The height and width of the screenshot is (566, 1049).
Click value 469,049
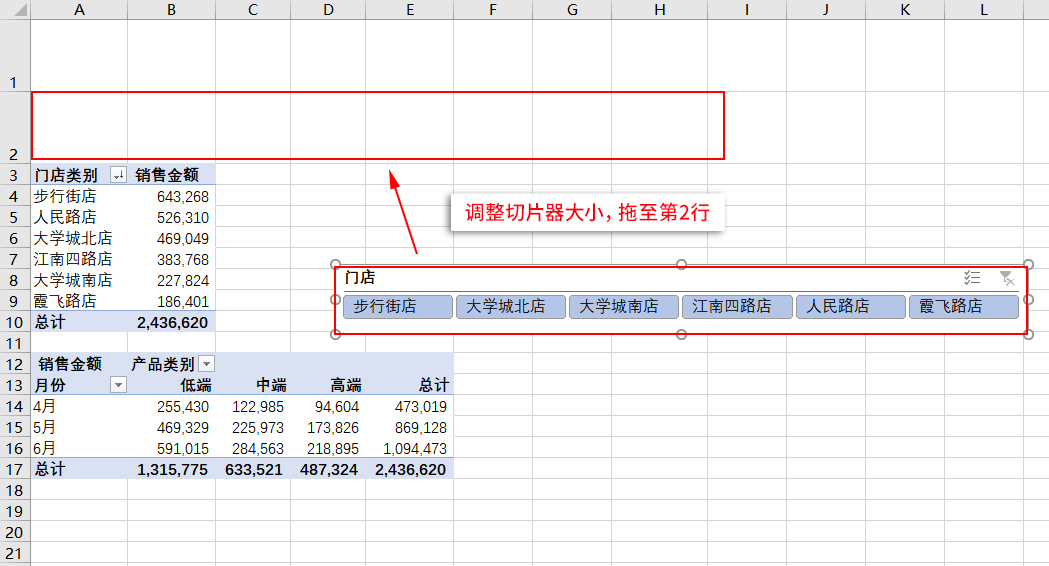(183, 239)
